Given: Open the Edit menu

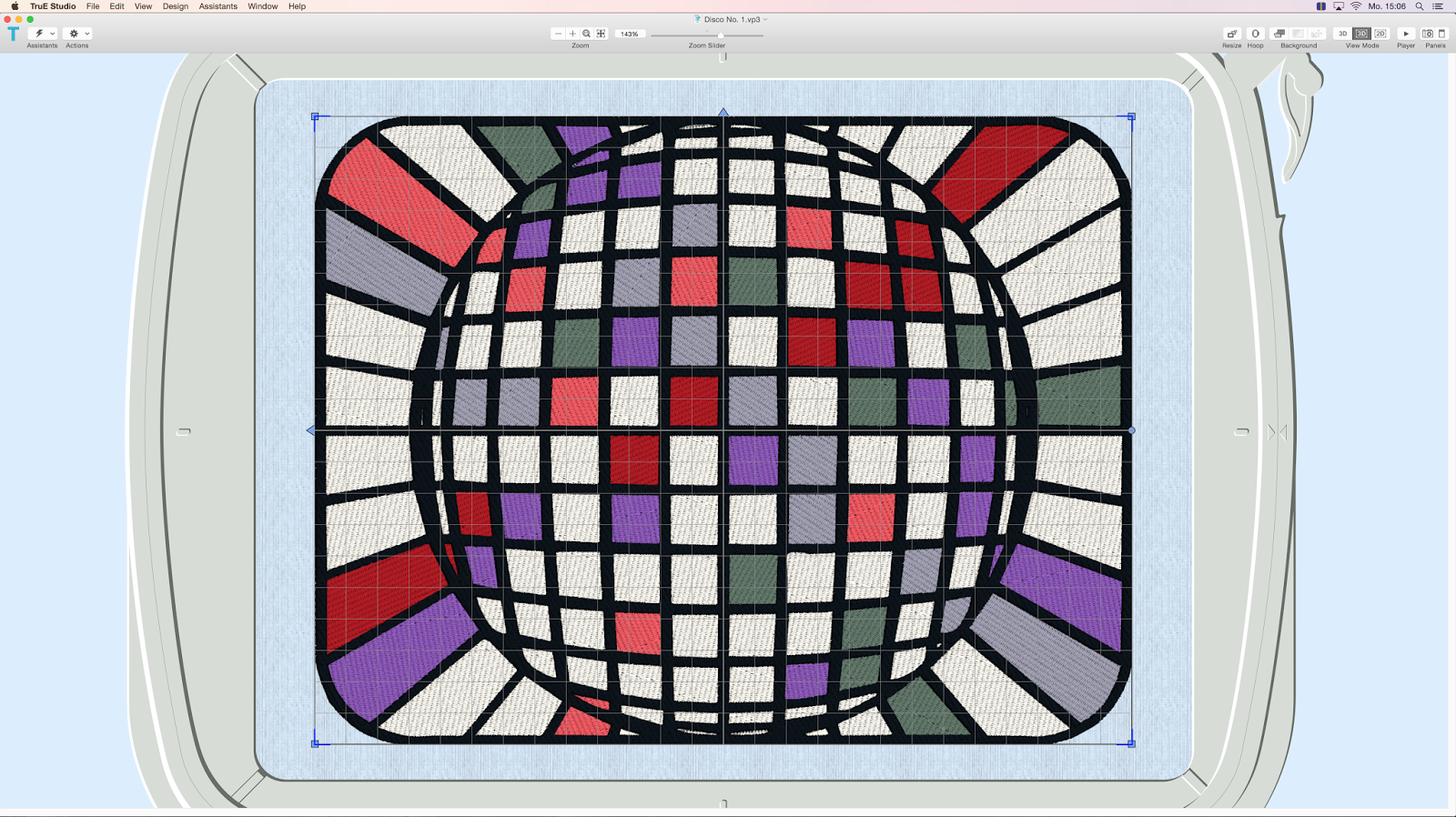Looking at the screenshot, I should click(x=116, y=6).
